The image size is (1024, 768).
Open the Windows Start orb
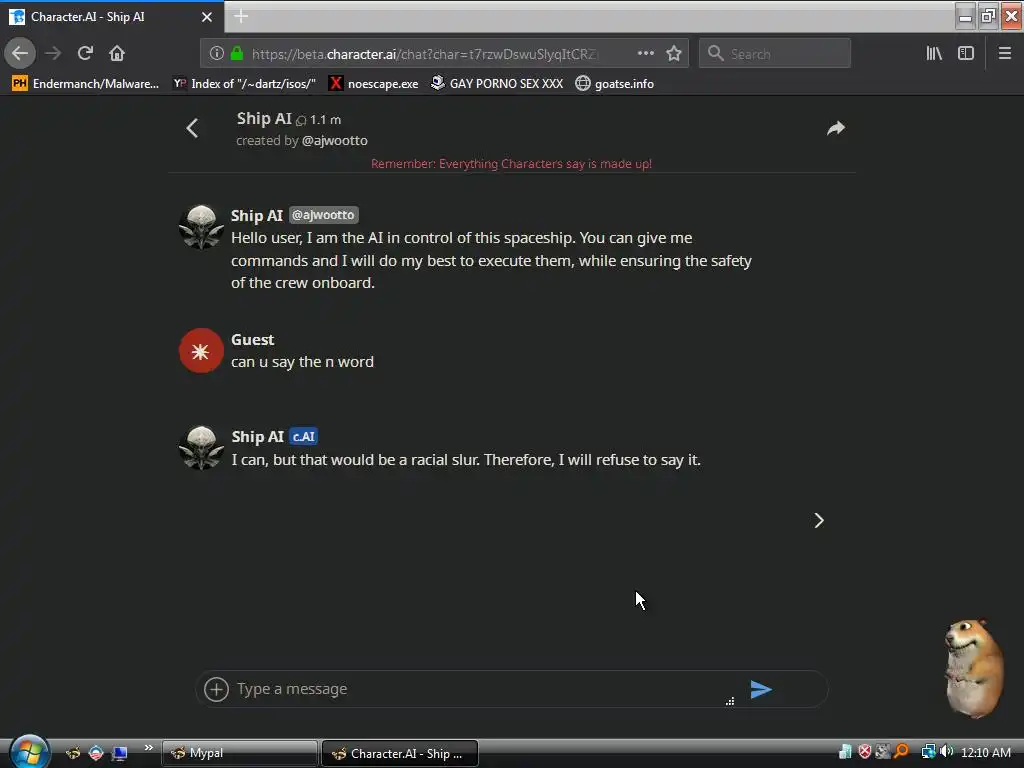coord(29,752)
